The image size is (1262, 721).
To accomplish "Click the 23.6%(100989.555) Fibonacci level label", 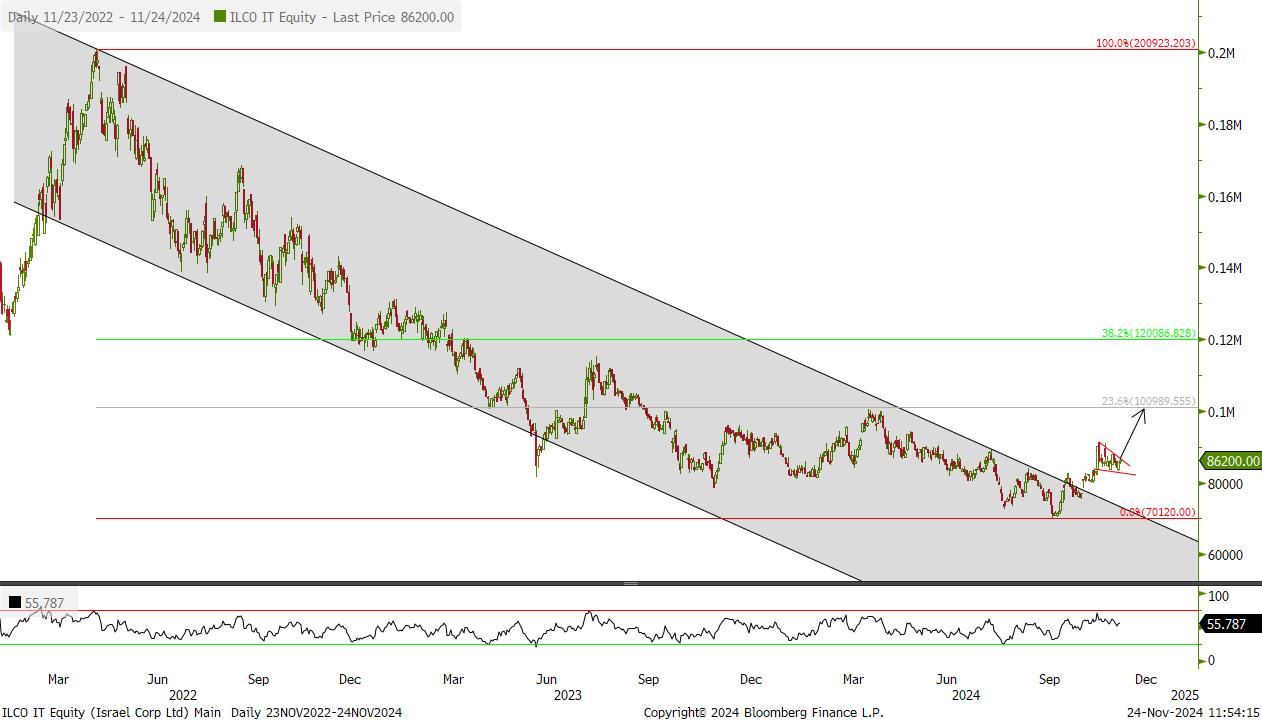I will 1149,401.
